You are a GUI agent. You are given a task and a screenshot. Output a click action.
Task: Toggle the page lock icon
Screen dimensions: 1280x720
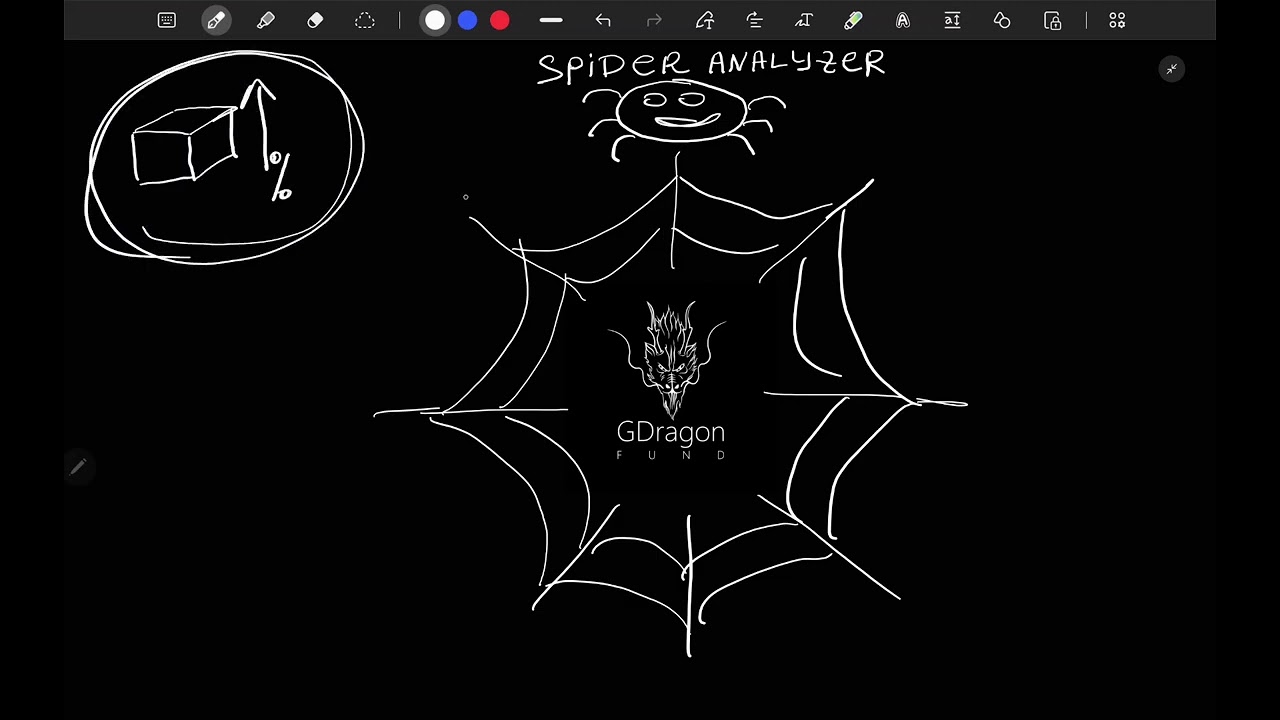[x=1052, y=20]
